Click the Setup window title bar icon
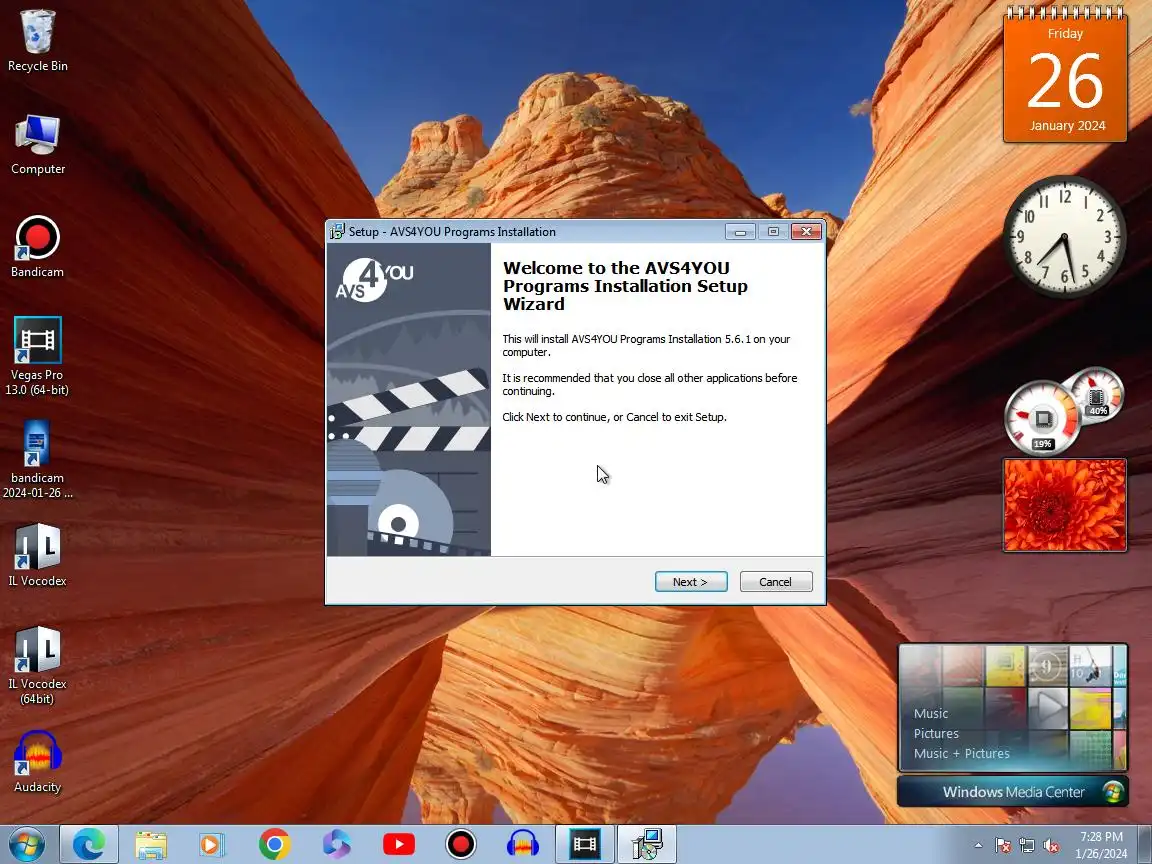The width and height of the screenshot is (1152, 864). point(337,231)
